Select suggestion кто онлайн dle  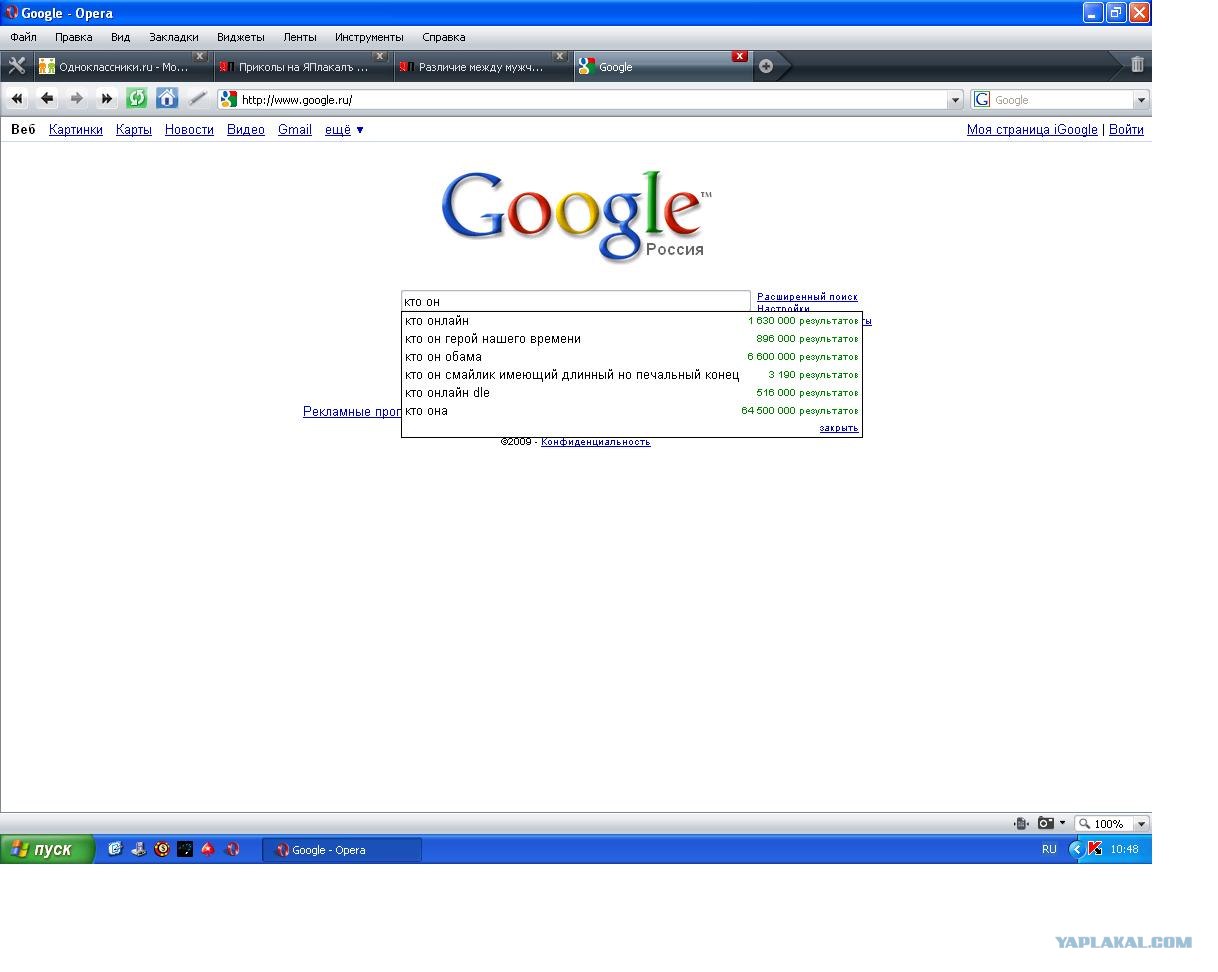coord(631,393)
